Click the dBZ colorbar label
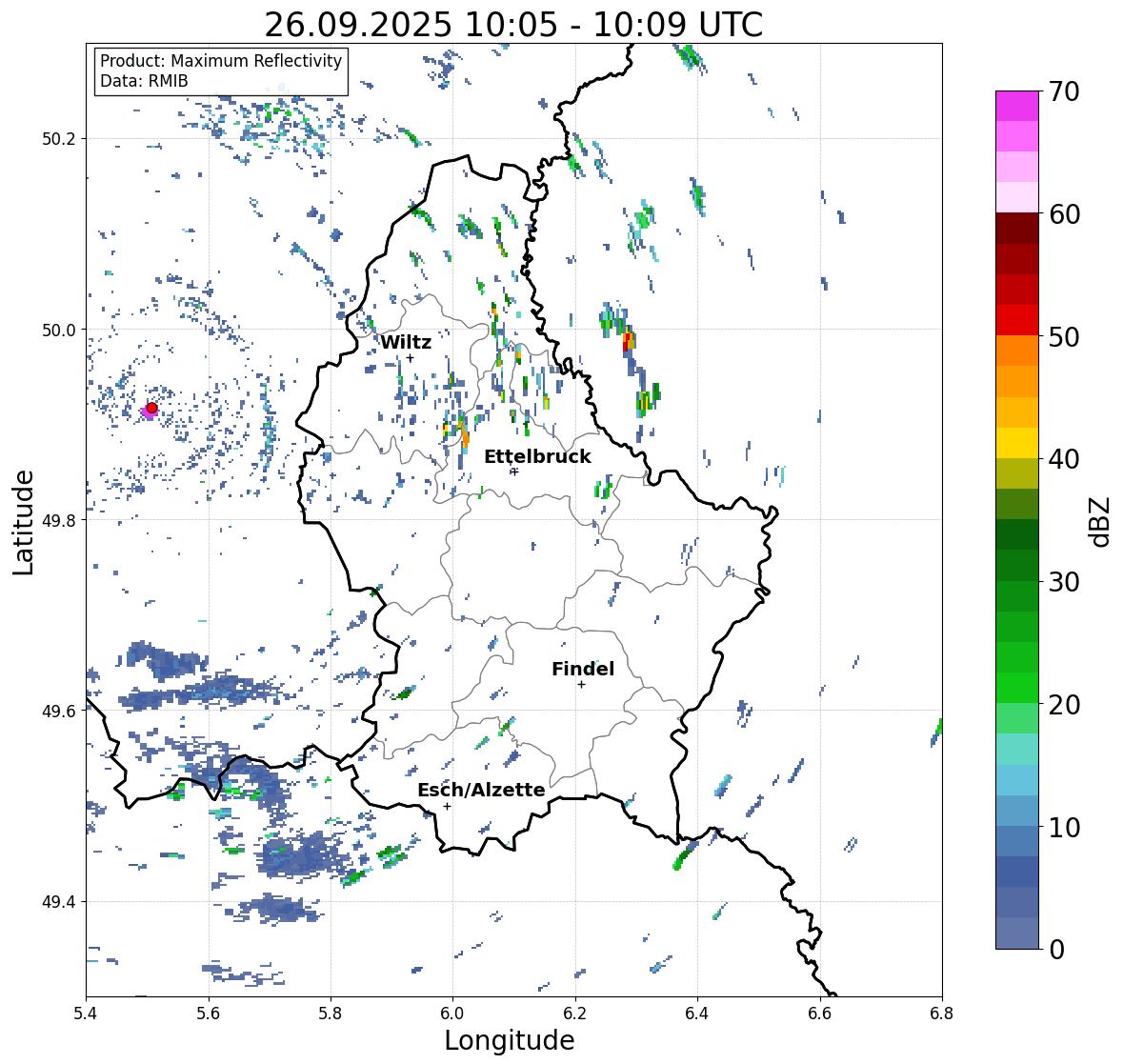This screenshot has width=1123, height=1064. pos(1101,521)
